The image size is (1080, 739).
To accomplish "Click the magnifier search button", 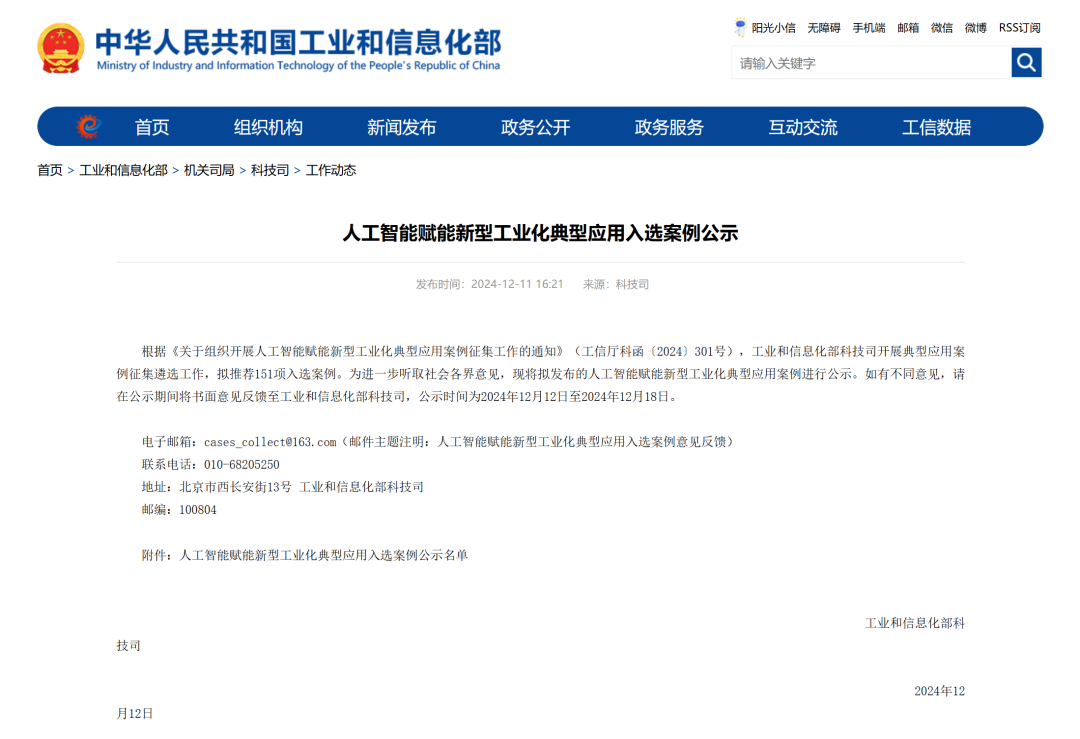I will tap(1026, 63).
